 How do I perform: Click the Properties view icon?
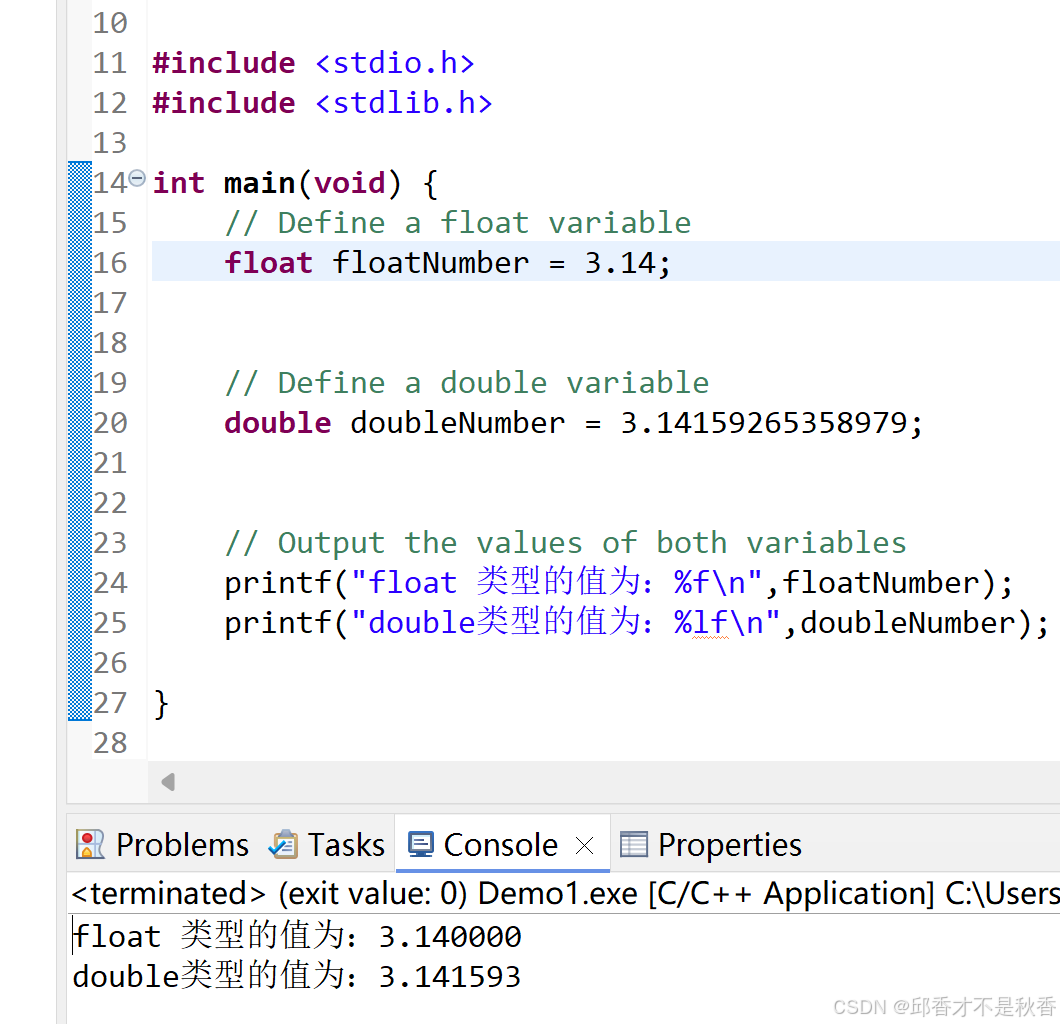click(634, 844)
